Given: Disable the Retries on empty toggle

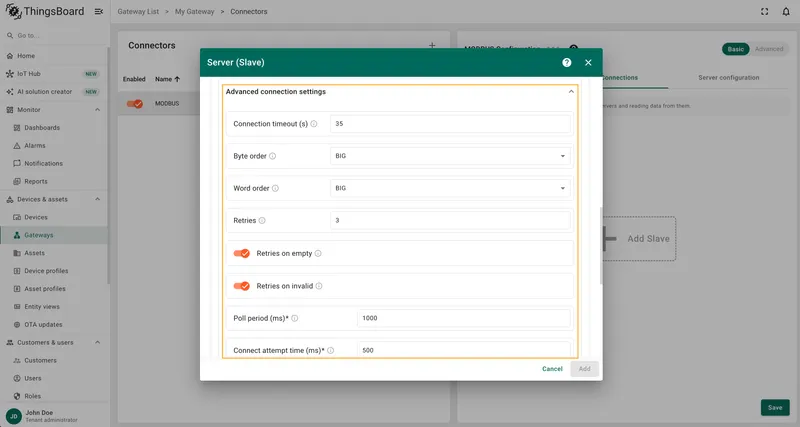Looking at the screenshot, I should click(x=241, y=254).
